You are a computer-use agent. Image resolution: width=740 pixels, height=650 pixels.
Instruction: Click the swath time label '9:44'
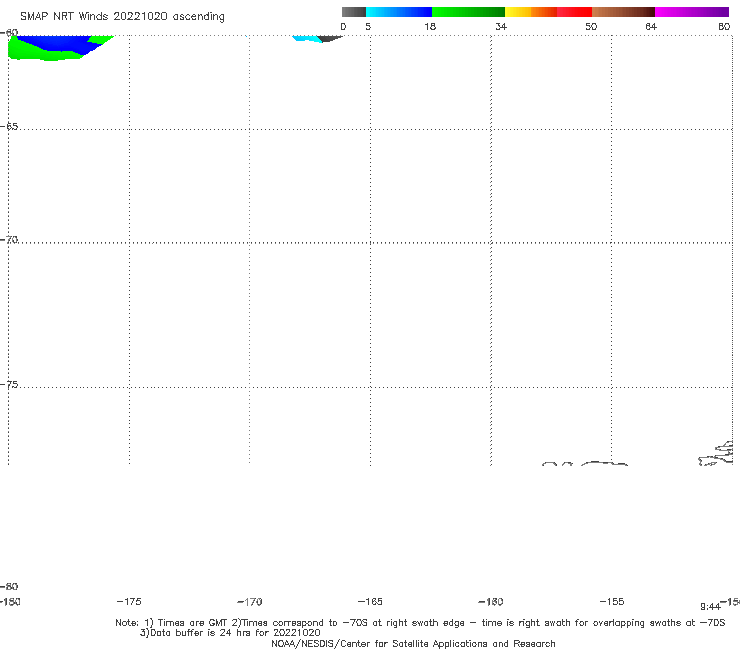[710, 607]
